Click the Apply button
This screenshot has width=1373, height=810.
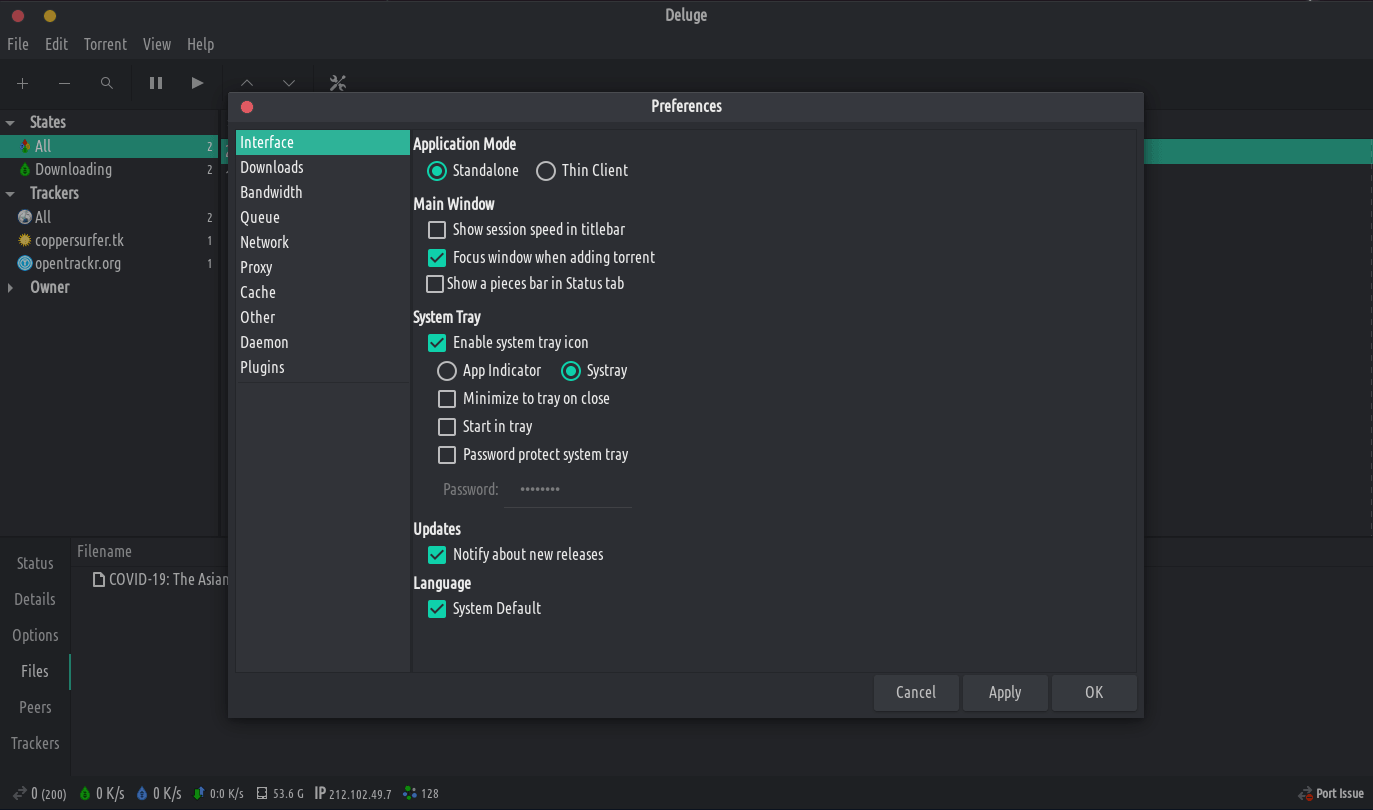pos(1005,693)
